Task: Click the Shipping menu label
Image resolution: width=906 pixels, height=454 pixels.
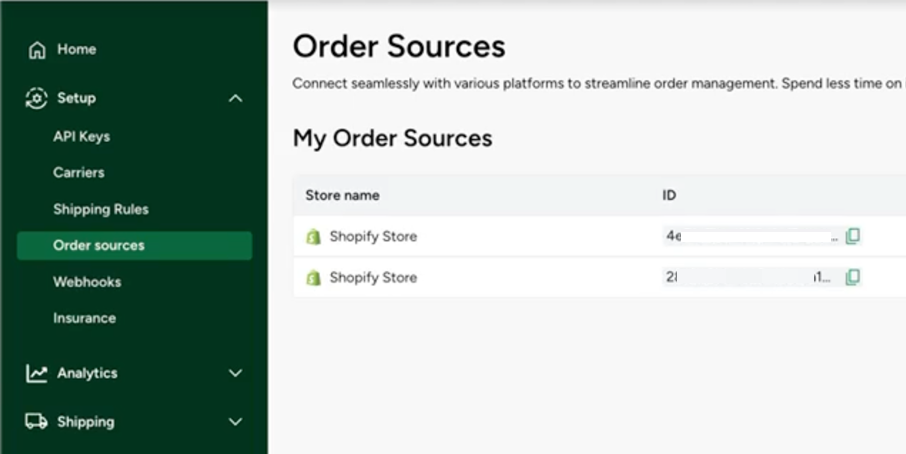Action: pyautogui.click(x=86, y=422)
